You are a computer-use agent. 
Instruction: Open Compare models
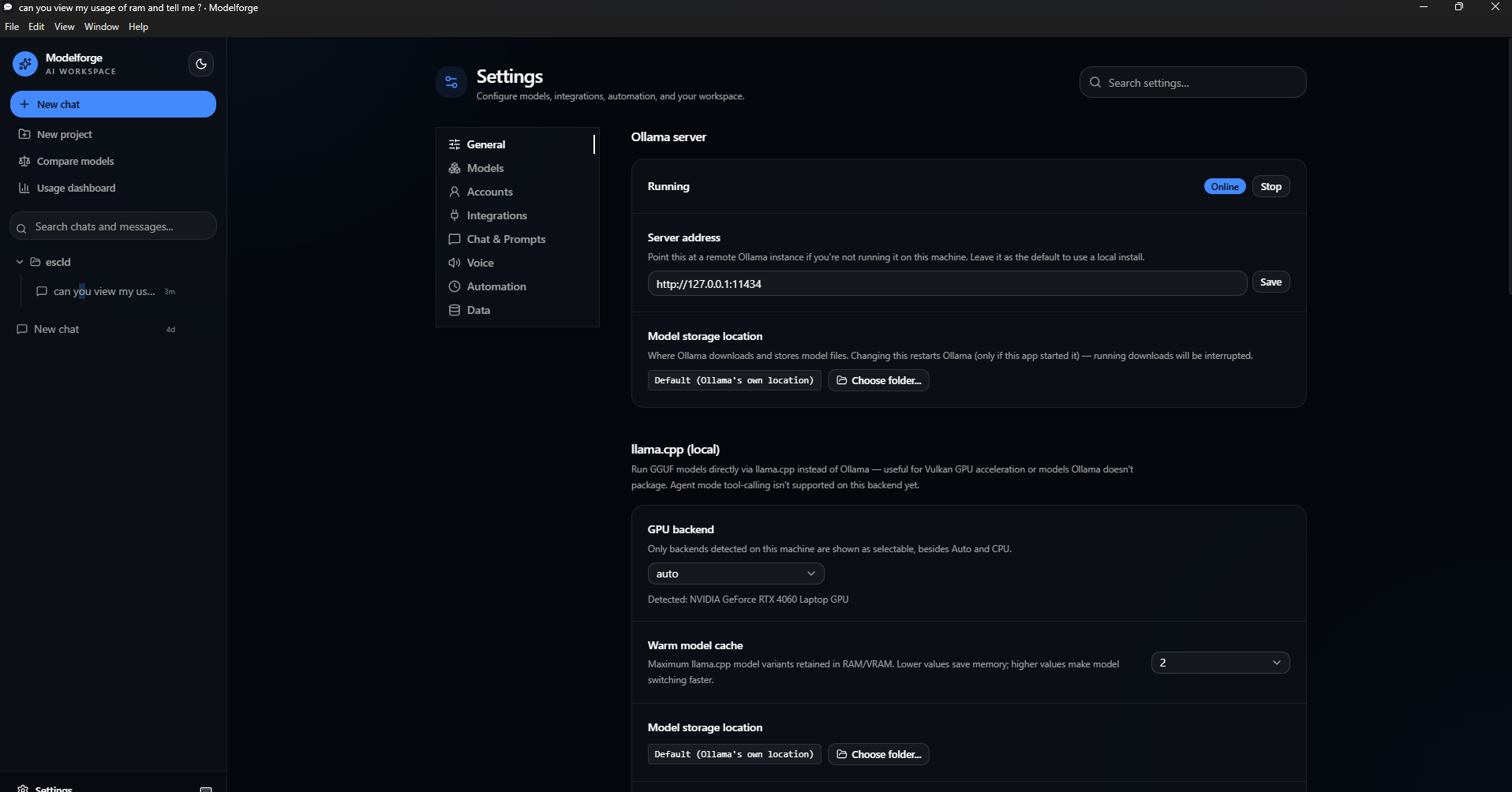click(113, 161)
